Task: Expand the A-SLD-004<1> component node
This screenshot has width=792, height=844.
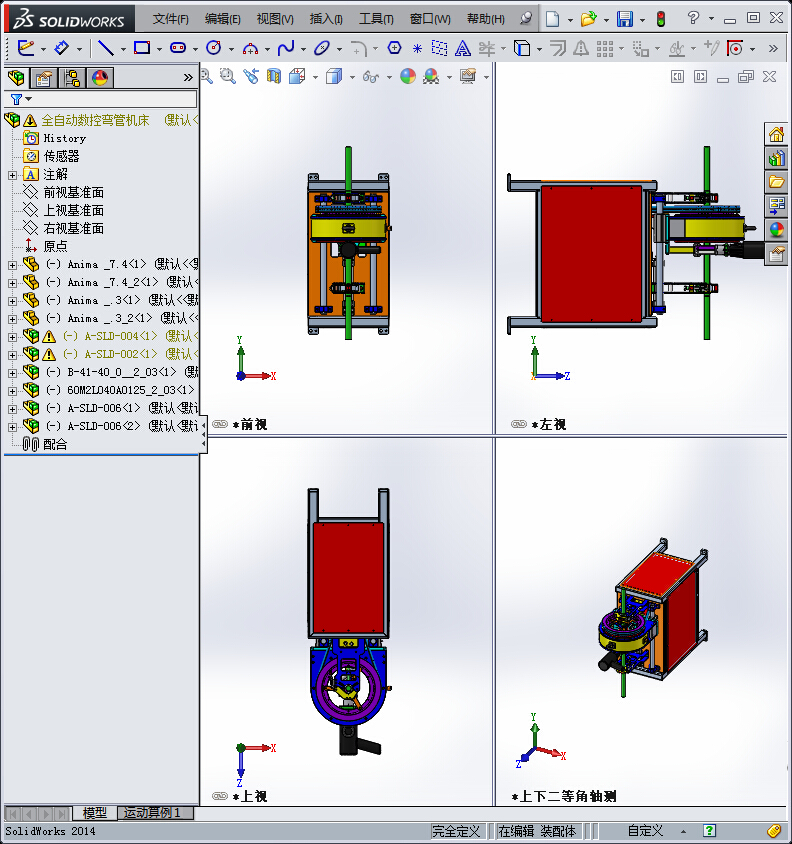Action: (x=12, y=337)
